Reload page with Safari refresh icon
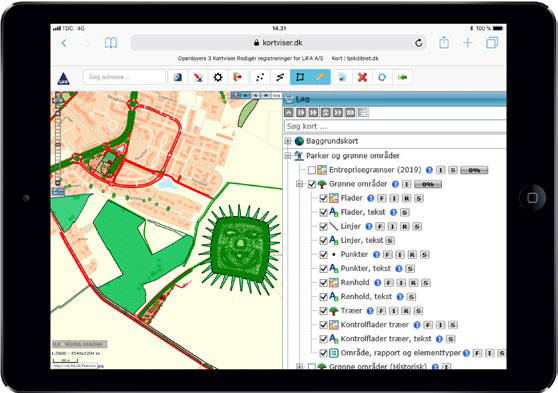The height and width of the screenshot is (393, 558). tap(418, 43)
